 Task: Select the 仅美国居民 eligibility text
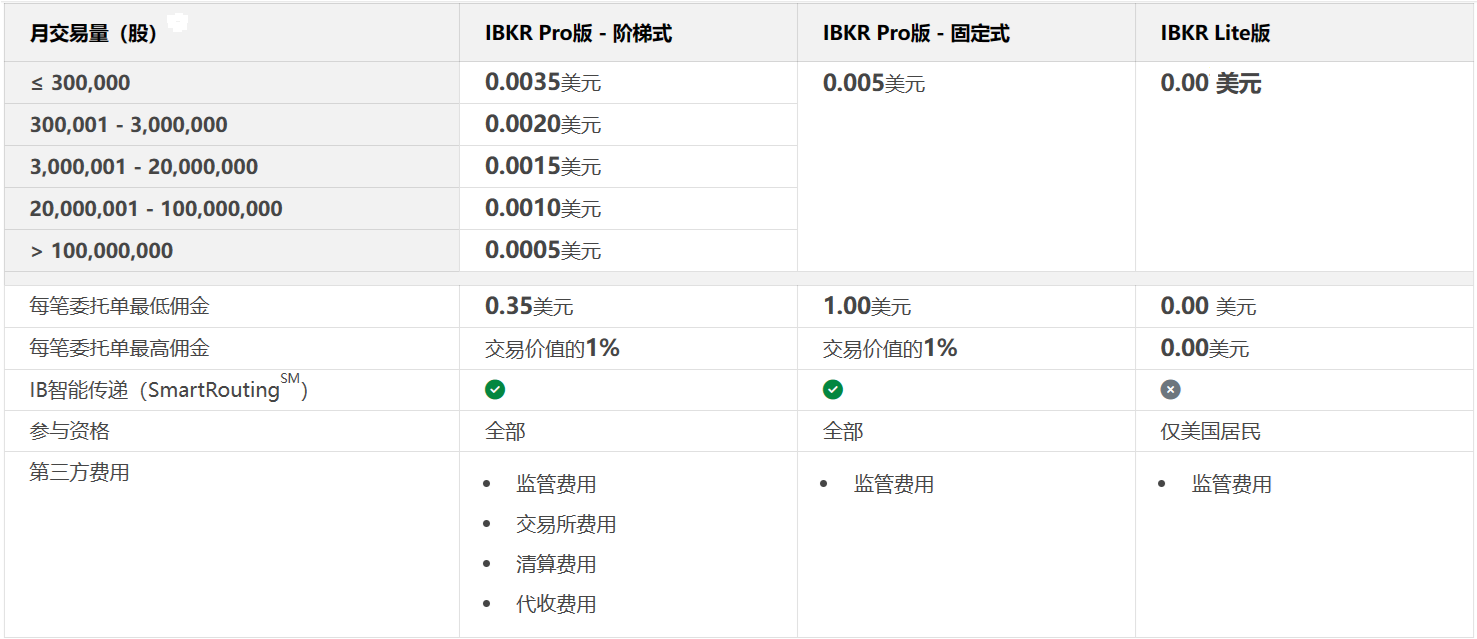[1211, 431]
